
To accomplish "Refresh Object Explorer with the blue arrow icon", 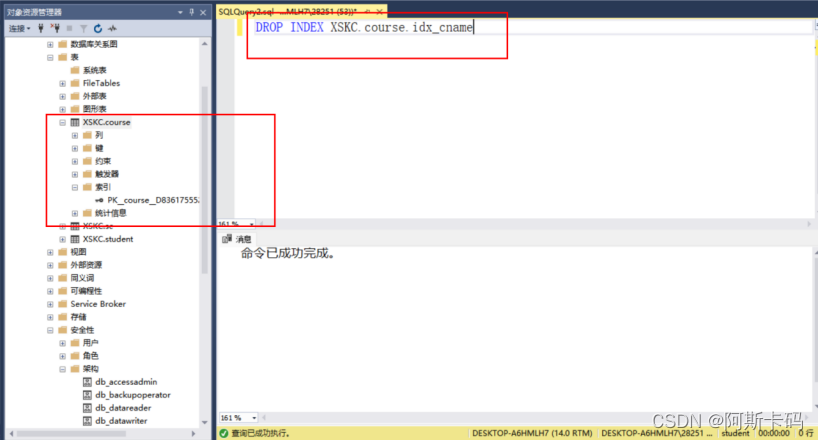I will [98, 28].
